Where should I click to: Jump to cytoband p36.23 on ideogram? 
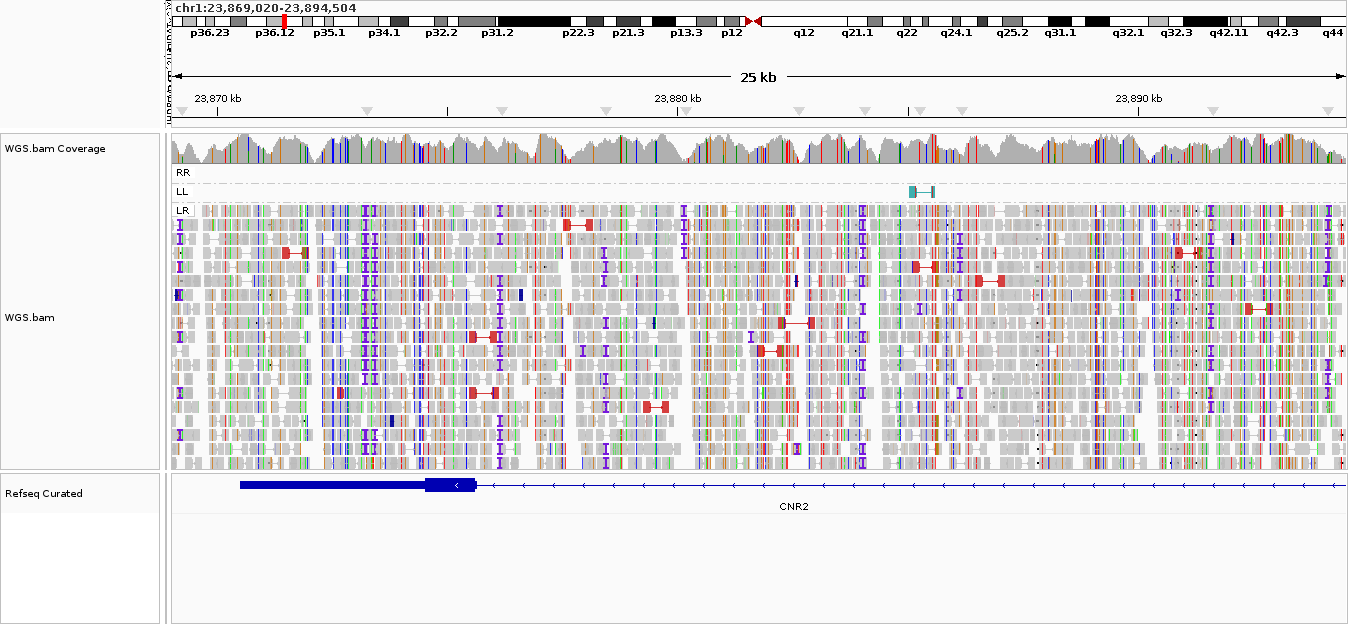pos(209,33)
